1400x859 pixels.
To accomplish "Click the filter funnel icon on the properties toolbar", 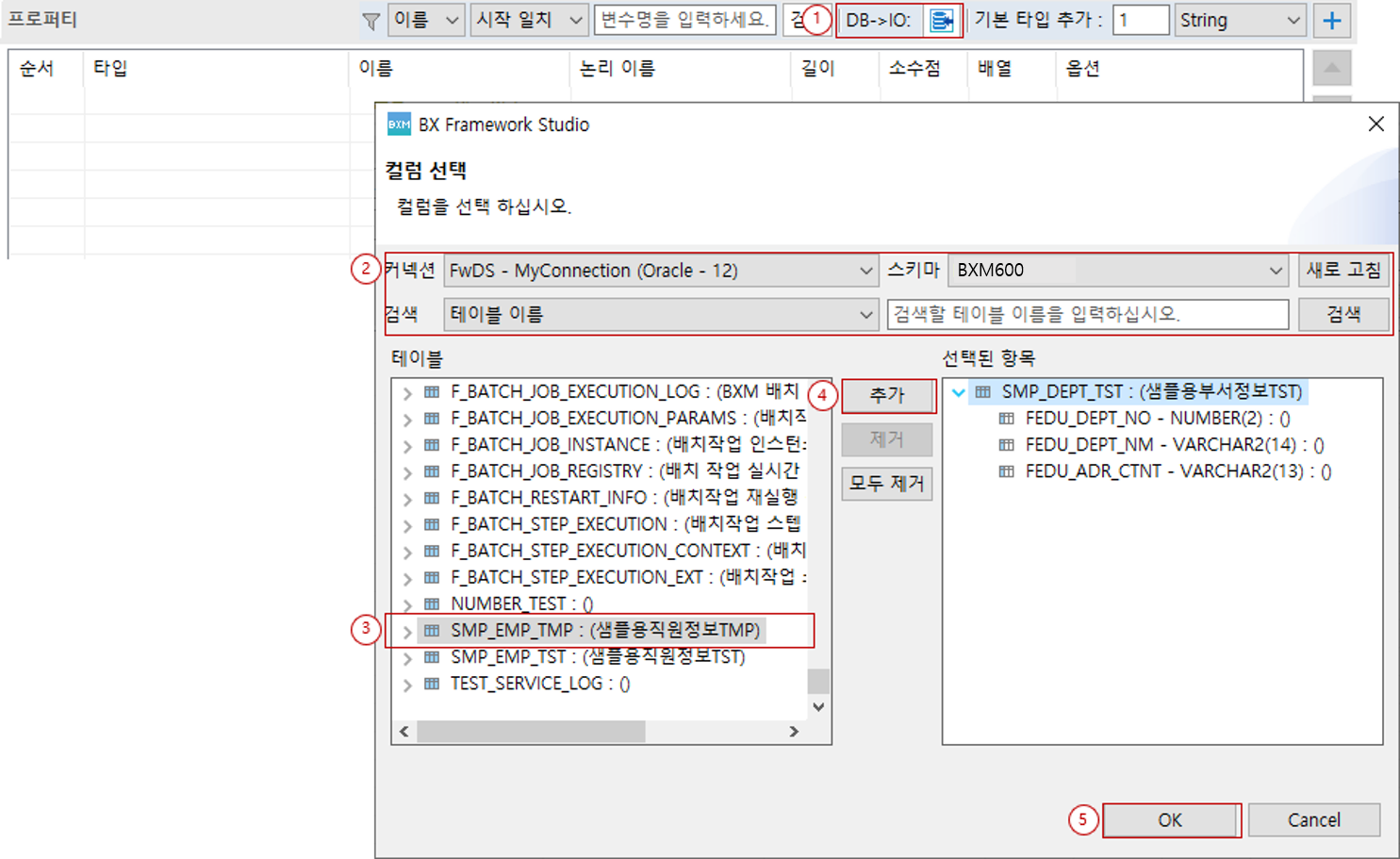I will pyautogui.click(x=371, y=21).
